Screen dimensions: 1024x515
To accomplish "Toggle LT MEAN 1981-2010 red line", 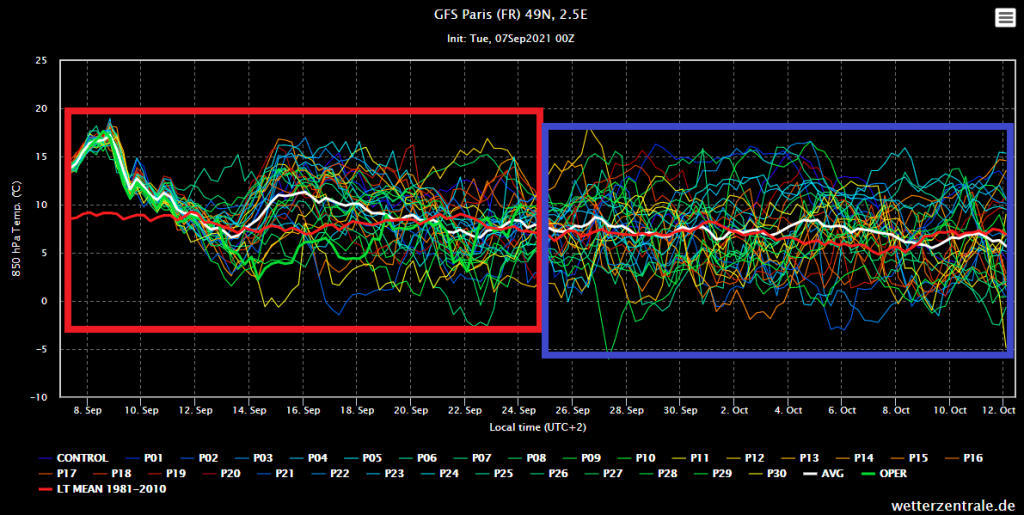I will pos(102,489).
